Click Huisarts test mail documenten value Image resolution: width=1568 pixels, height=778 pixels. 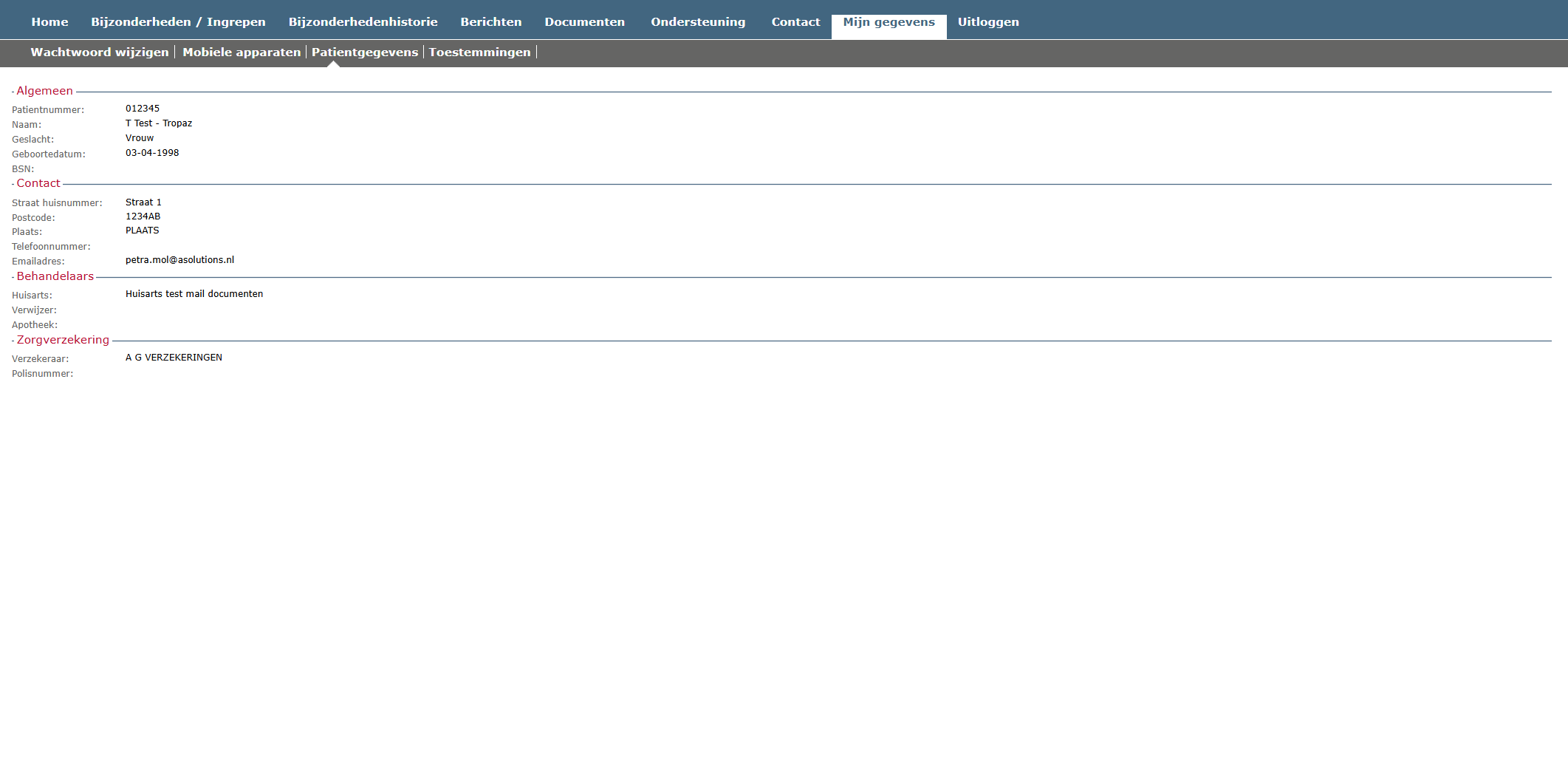click(194, 294)
